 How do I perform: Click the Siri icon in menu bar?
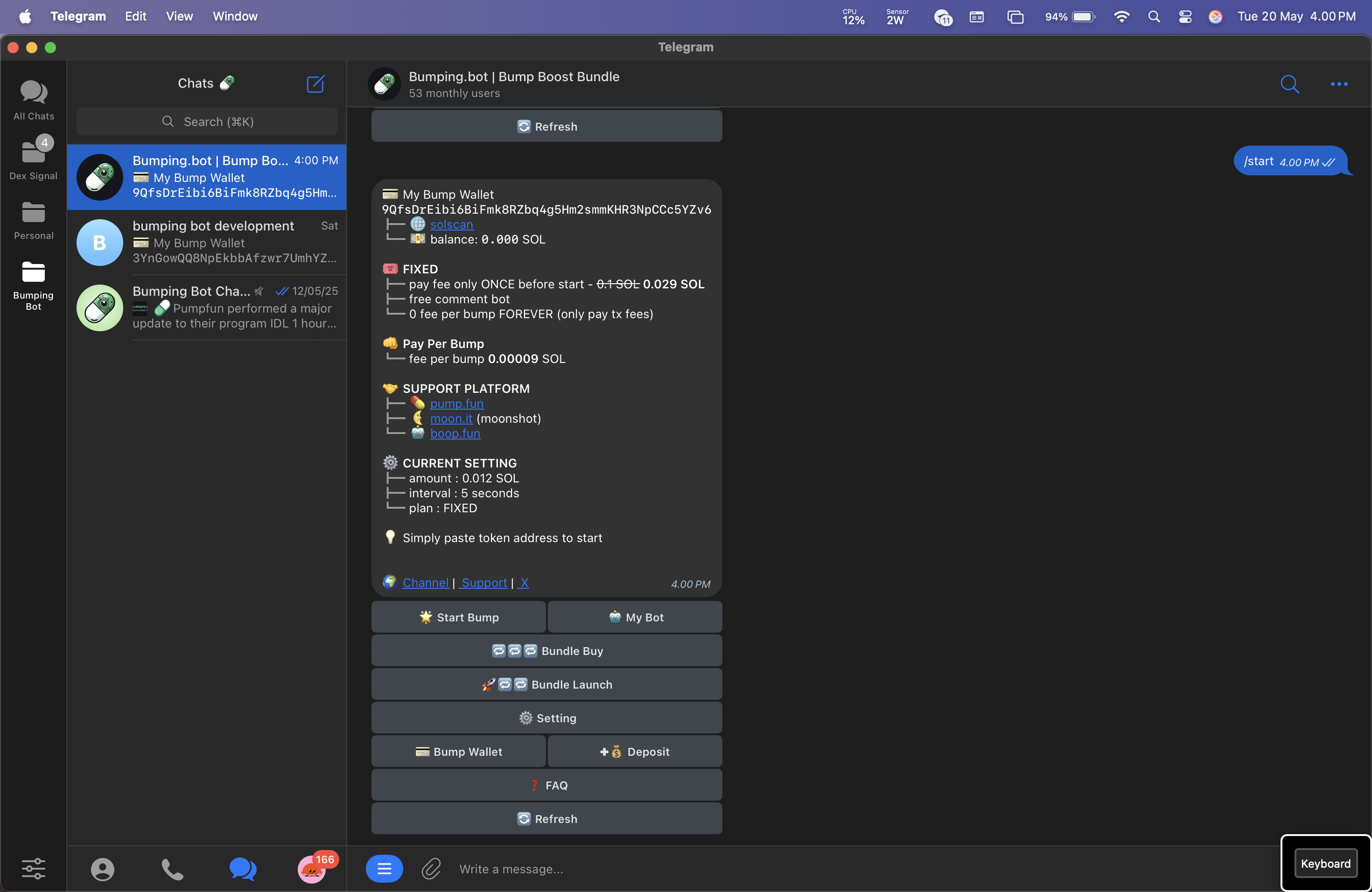(1215, 17)
